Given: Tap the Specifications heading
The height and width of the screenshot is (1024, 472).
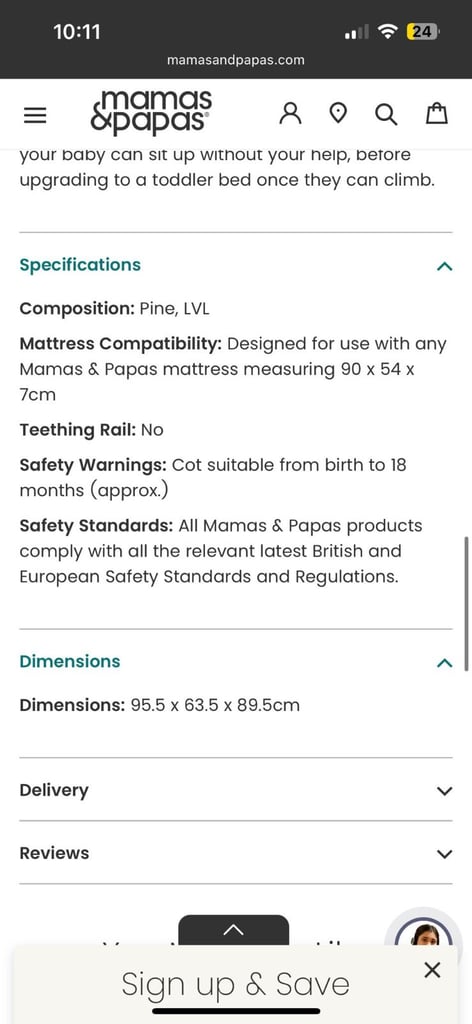Looking at the screenshot, I should pos(80,265).
